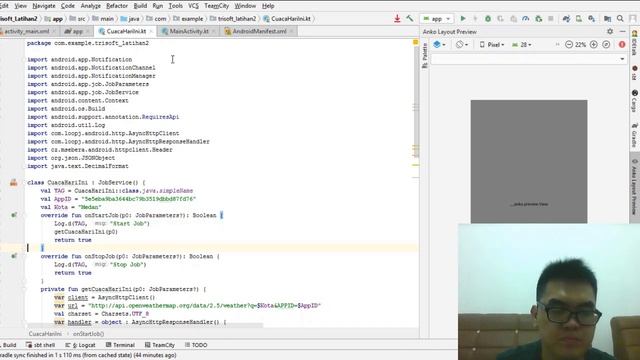The height and width of the screenshot is (360, 640).
Task: Click override gutter icon beside onStartJob
Action: click(x=14, y=215)
